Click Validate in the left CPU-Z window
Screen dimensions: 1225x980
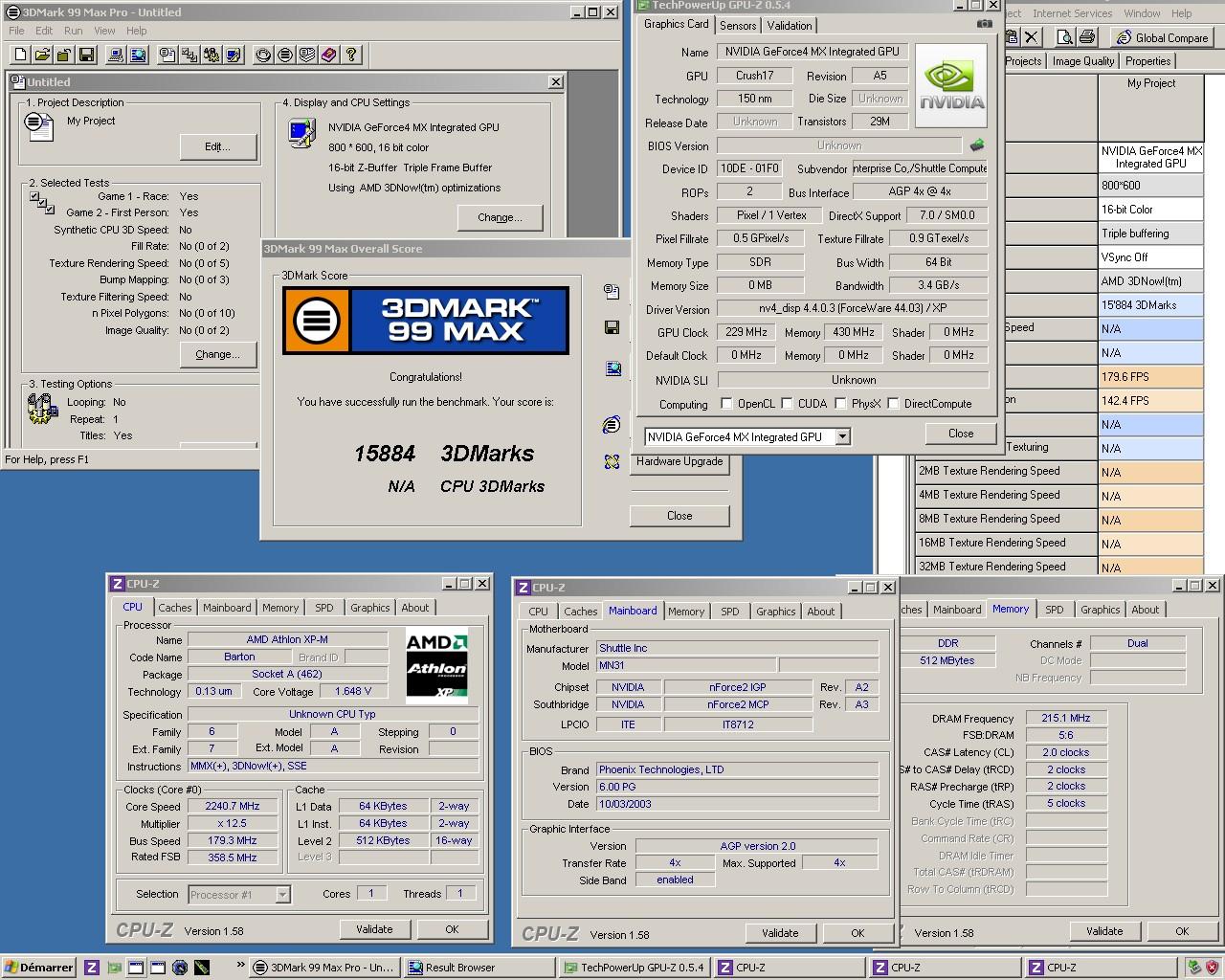click(x=374, y=929)
